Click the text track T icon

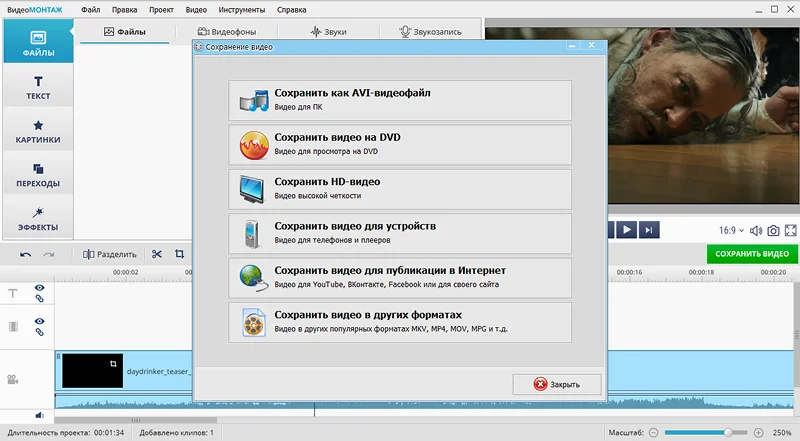13,293
